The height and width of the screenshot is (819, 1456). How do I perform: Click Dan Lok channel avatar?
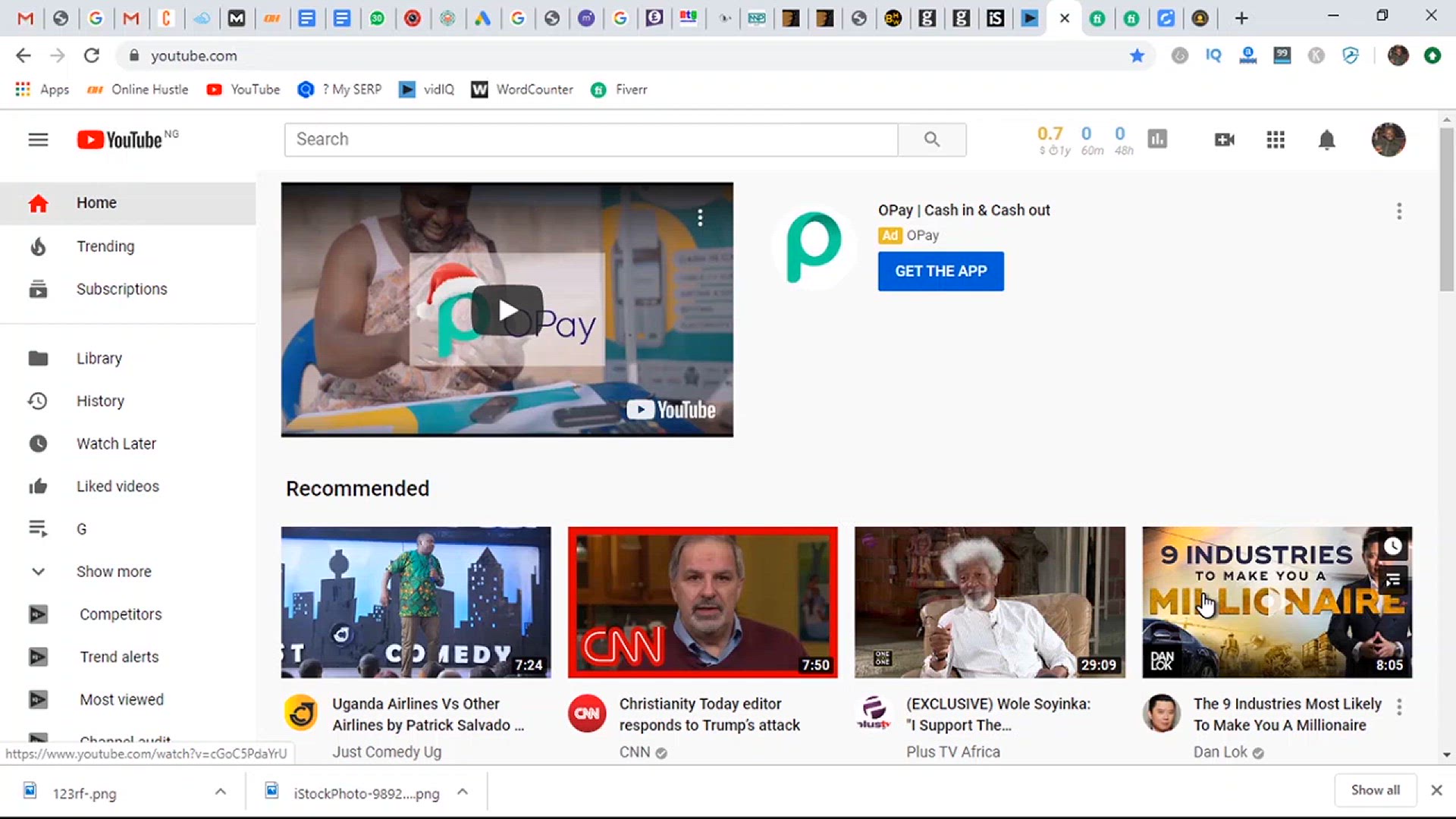click(x=1161, y=713)
